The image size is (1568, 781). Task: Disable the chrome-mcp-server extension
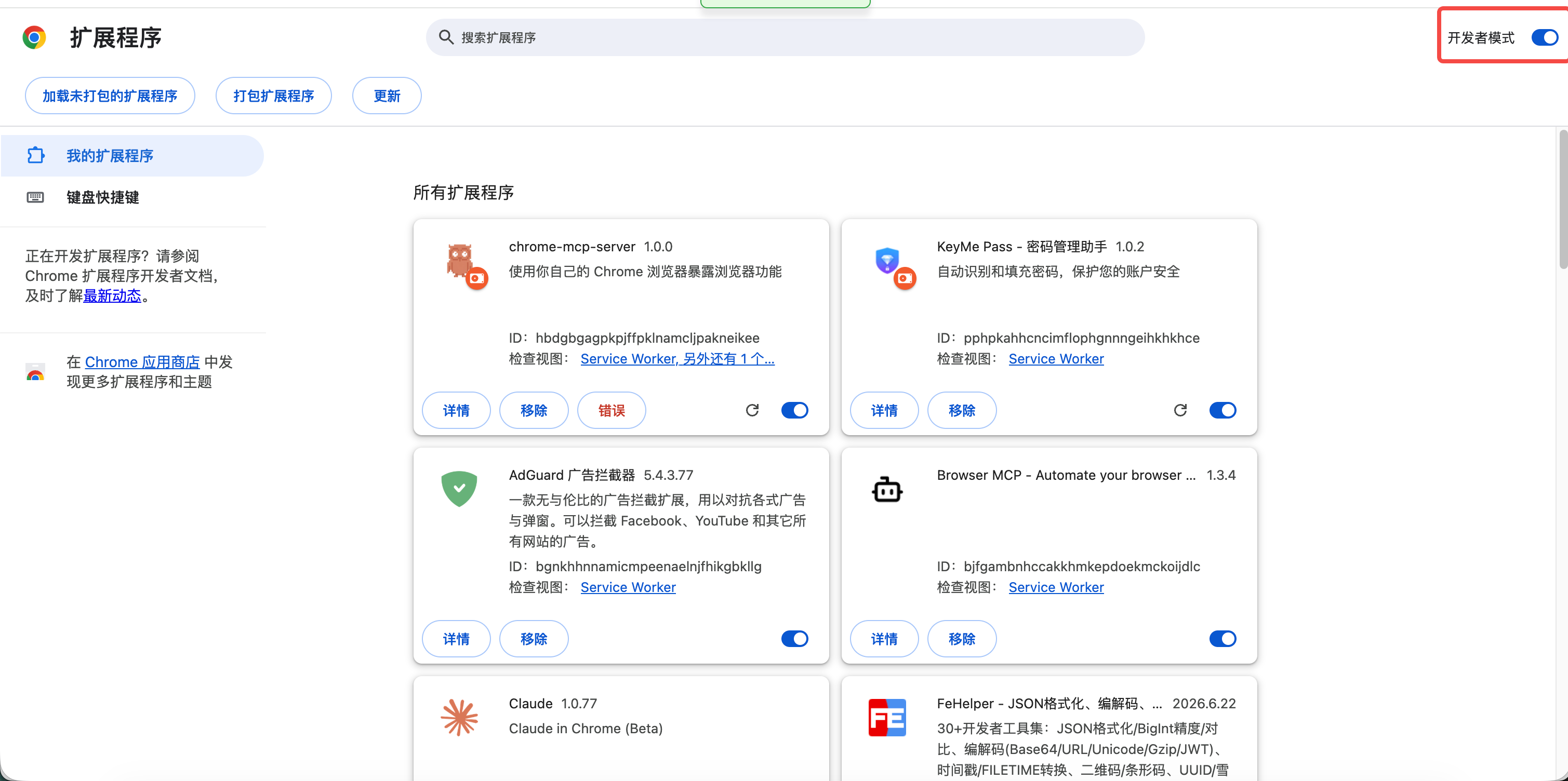coord(794,410)
